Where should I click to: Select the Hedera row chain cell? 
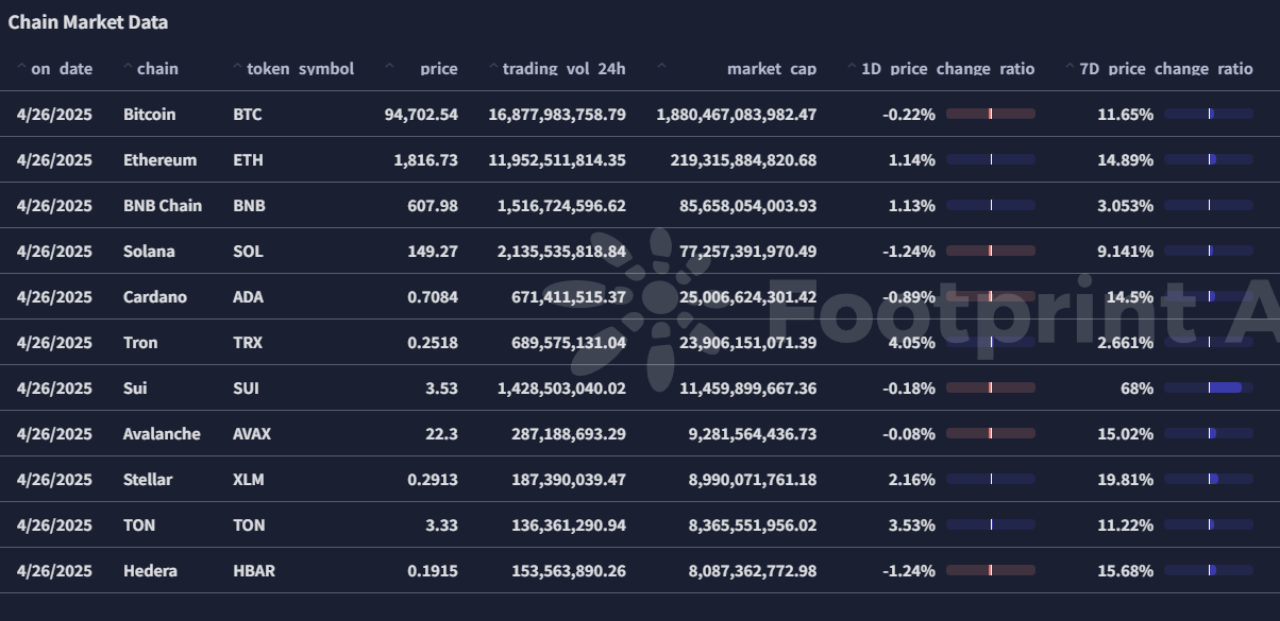pos(150,571)
